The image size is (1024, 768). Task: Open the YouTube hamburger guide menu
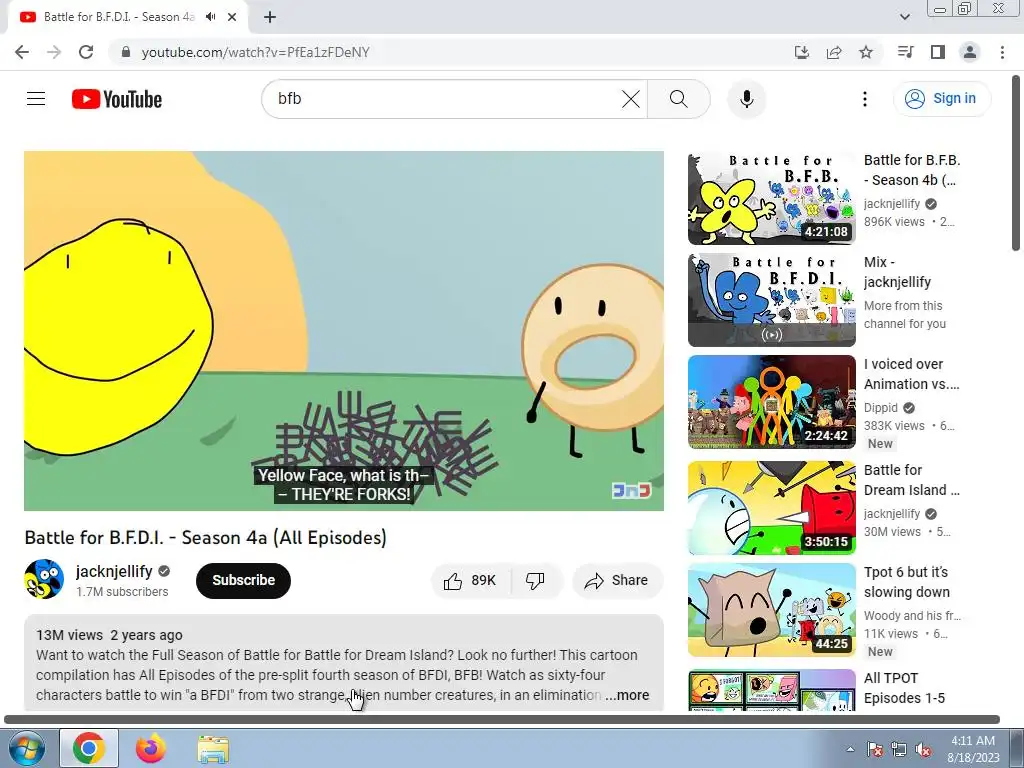click(x=36, y=99)
